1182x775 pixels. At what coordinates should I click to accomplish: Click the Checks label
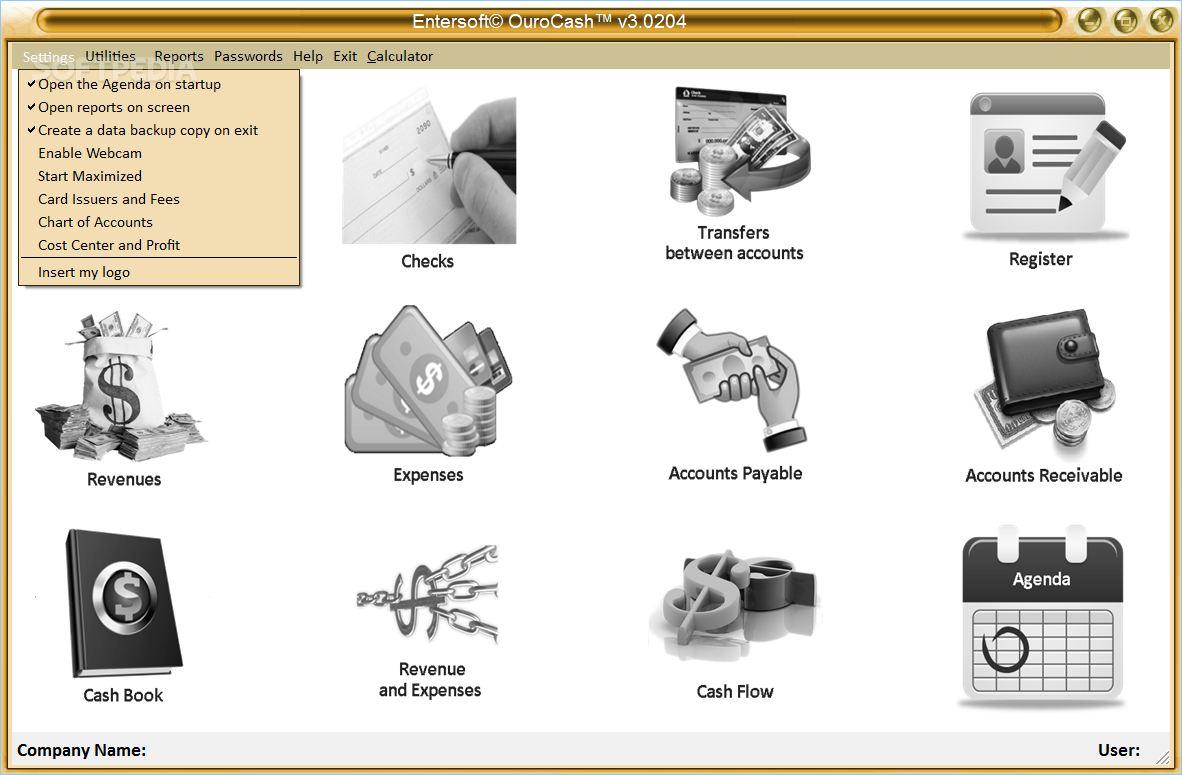click(x=427, y=262)
